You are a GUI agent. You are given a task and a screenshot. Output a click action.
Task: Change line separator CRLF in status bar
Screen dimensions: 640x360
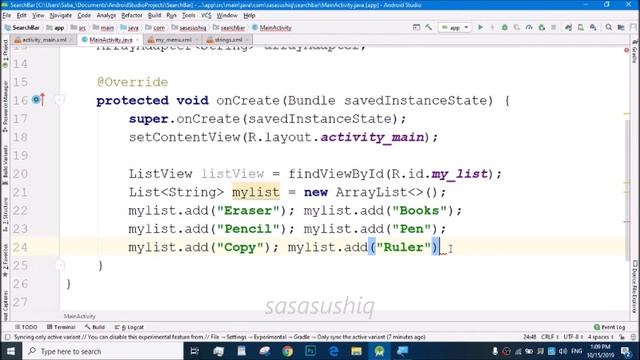click(x=549, y=337)
